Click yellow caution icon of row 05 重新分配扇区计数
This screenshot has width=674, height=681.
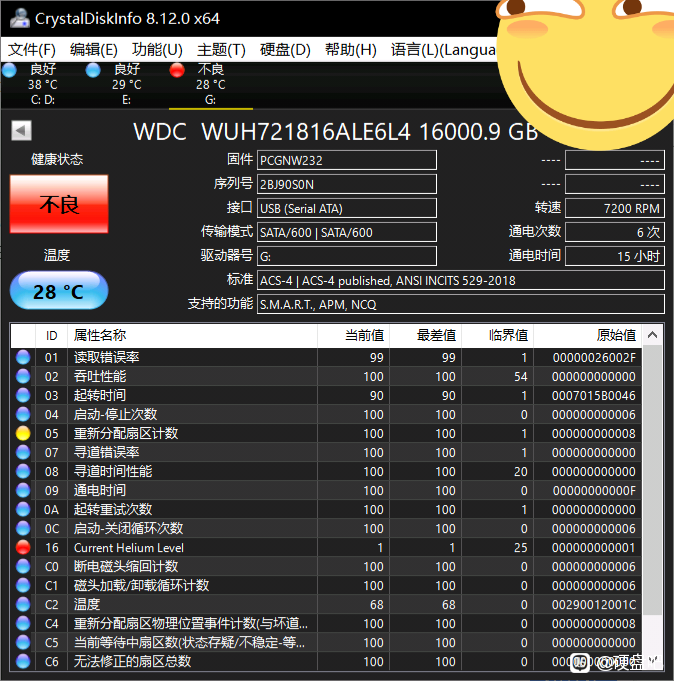point(23,433)
